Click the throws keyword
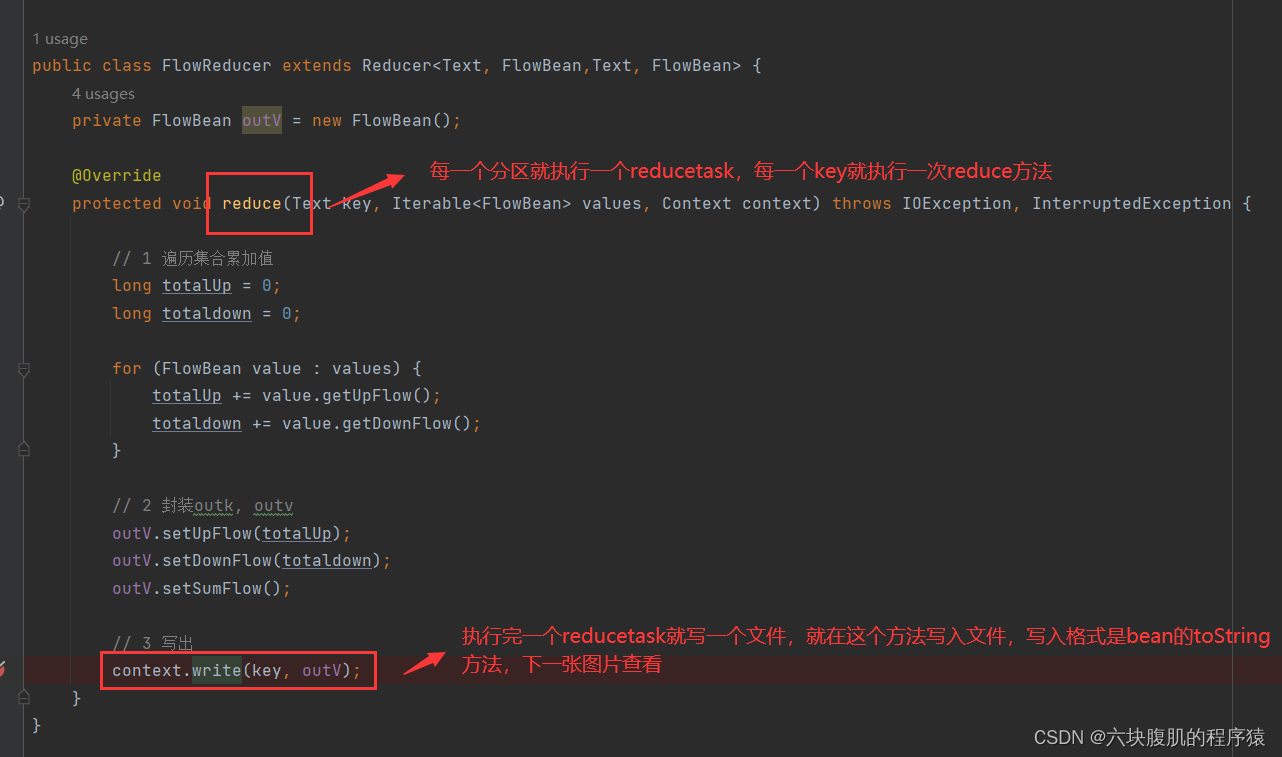This screenshot has height=757, width=1282. tap(862, 204)
